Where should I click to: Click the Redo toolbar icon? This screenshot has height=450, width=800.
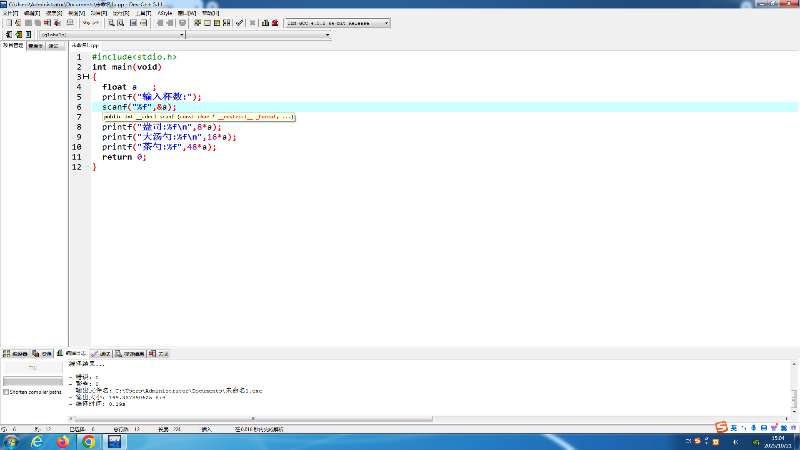[96, 23]
